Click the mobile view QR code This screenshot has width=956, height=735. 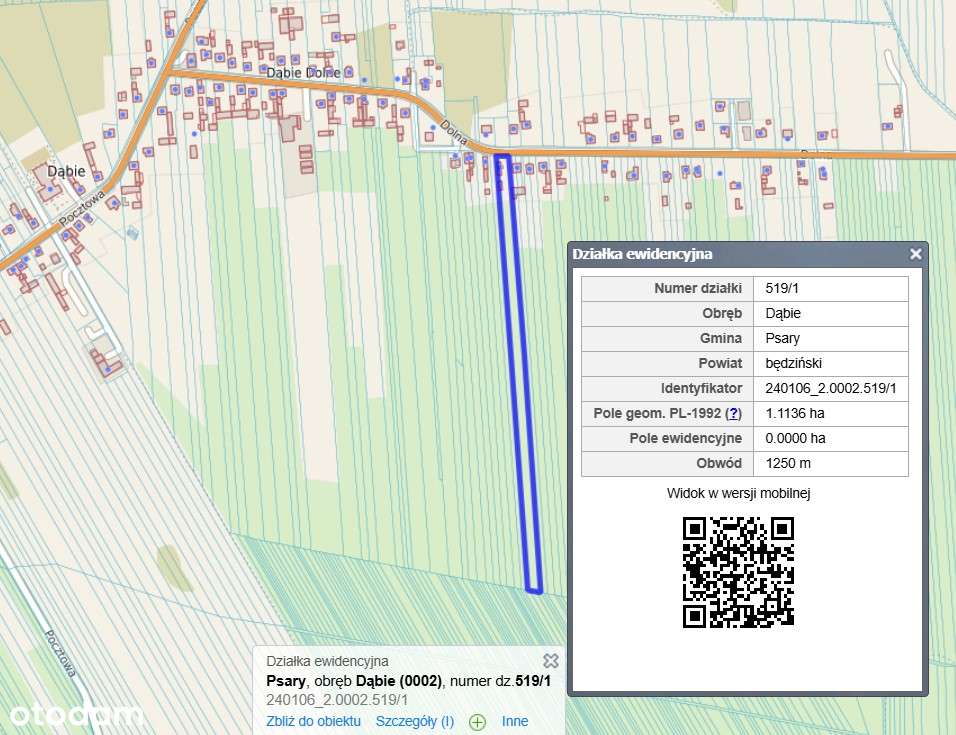coord(738,572)
